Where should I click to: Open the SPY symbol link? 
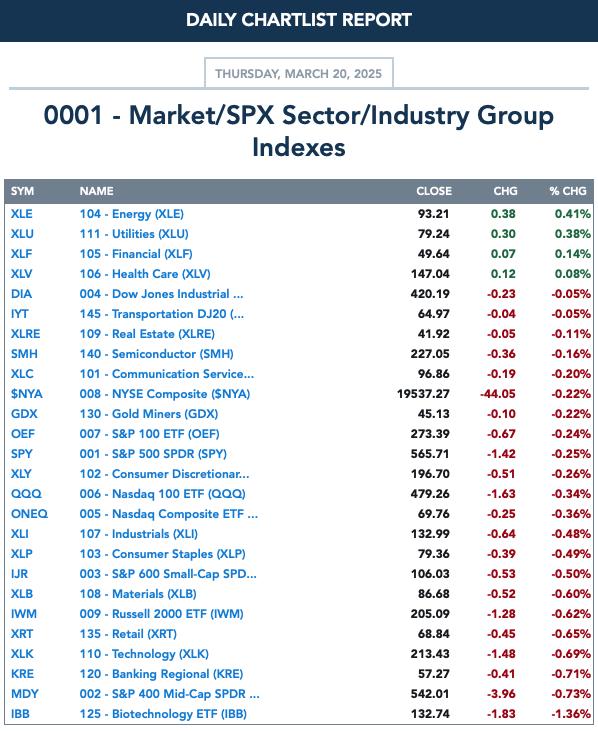[x=22, y=454]
